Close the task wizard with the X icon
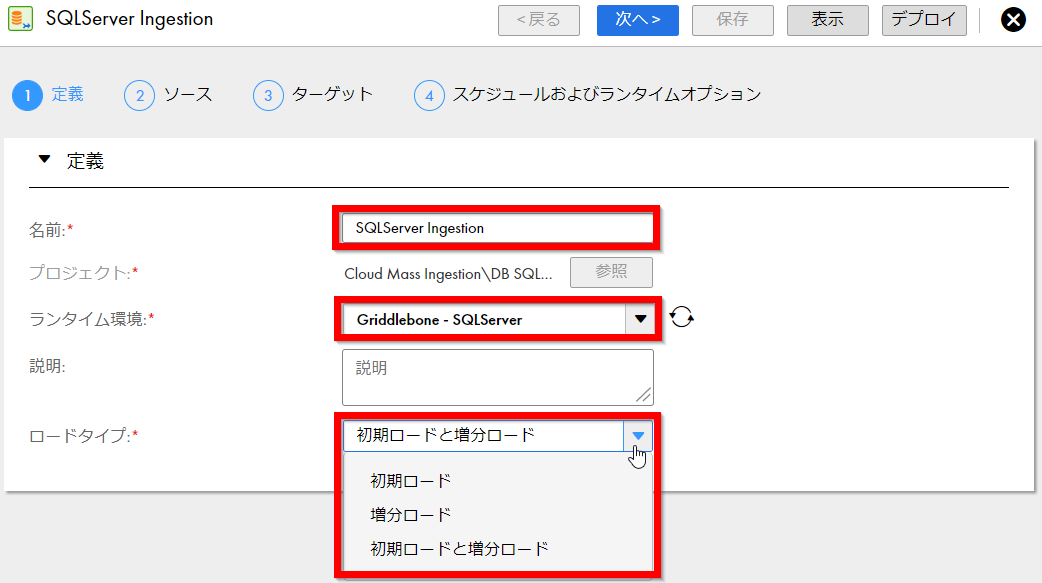 [x=1013, y=20]
